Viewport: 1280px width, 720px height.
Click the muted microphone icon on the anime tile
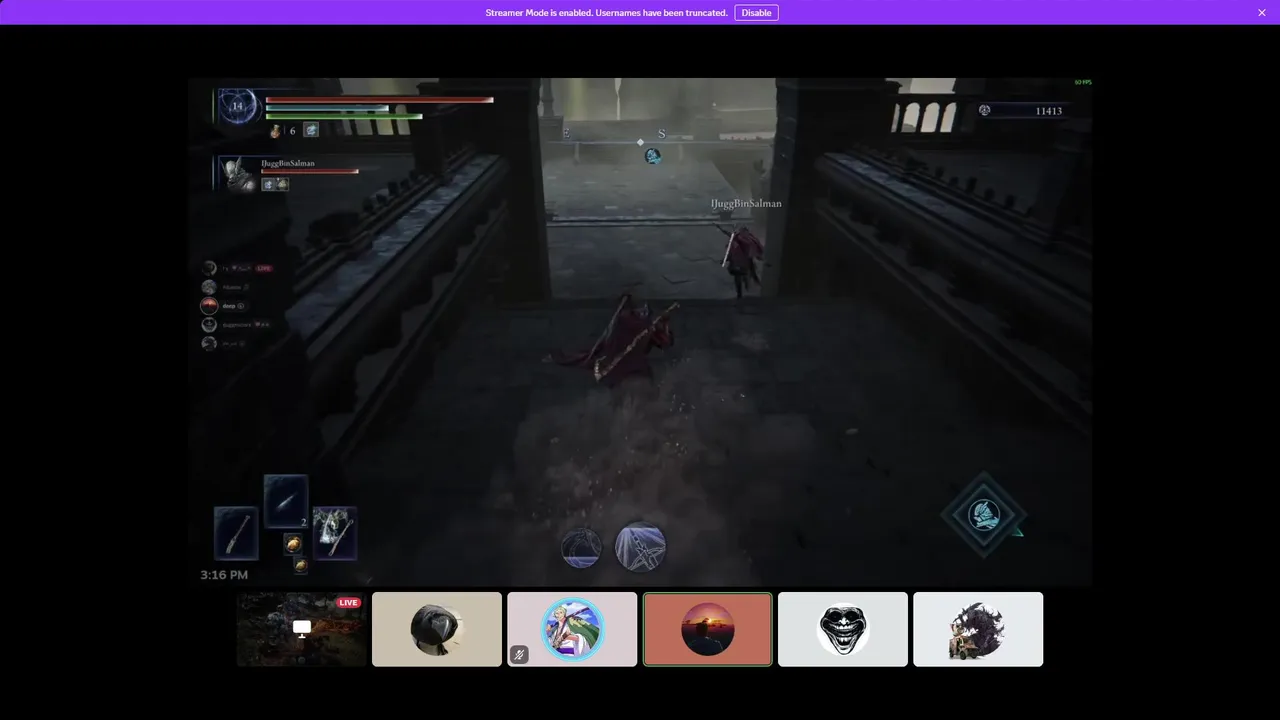coord(519,655)
